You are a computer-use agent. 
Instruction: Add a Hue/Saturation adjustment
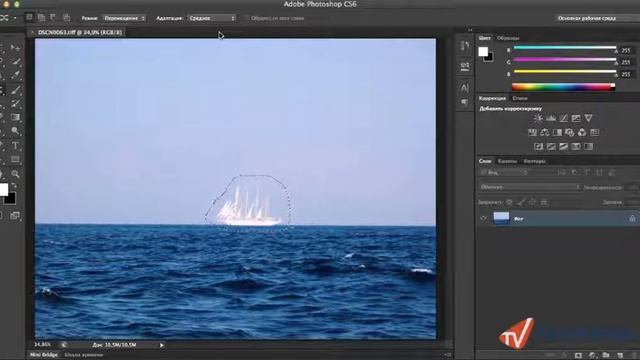tap(532, 133)
